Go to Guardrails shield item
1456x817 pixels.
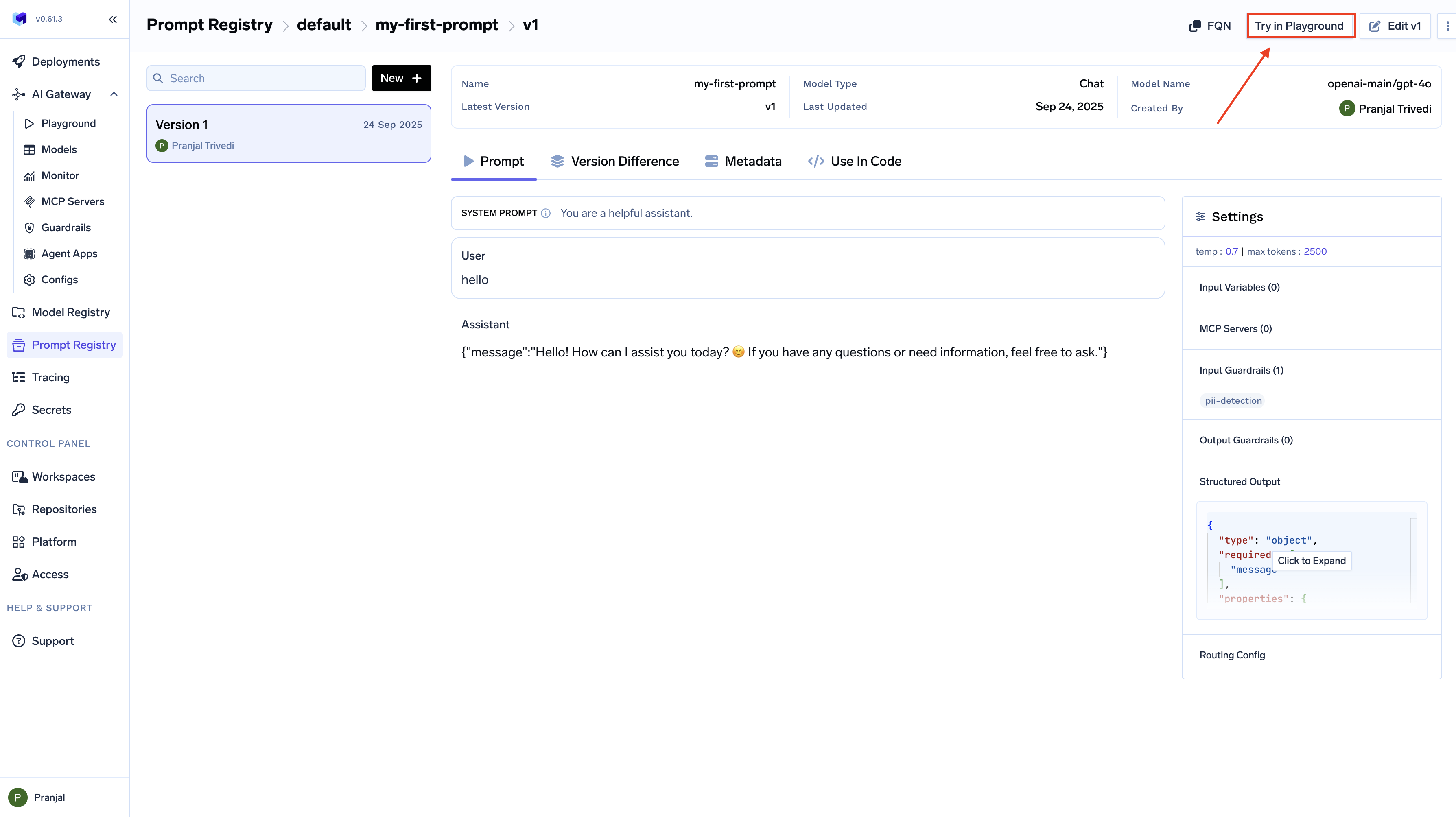click(66, 228)
